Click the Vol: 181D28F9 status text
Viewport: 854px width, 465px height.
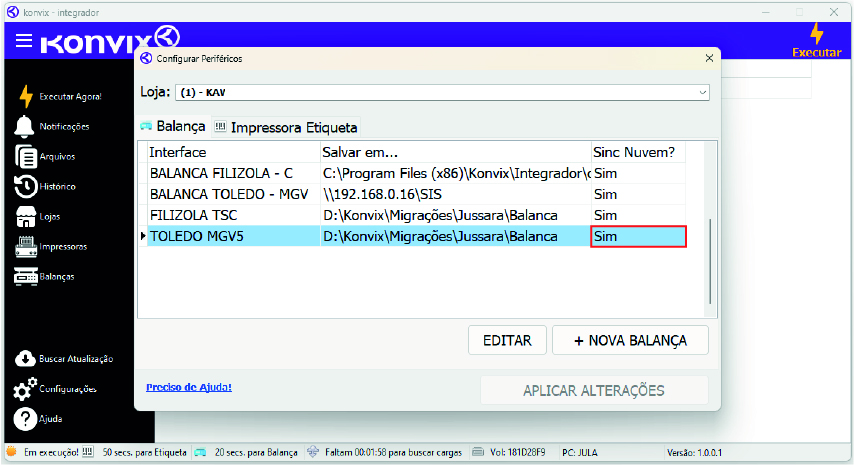tap(517, 452)
